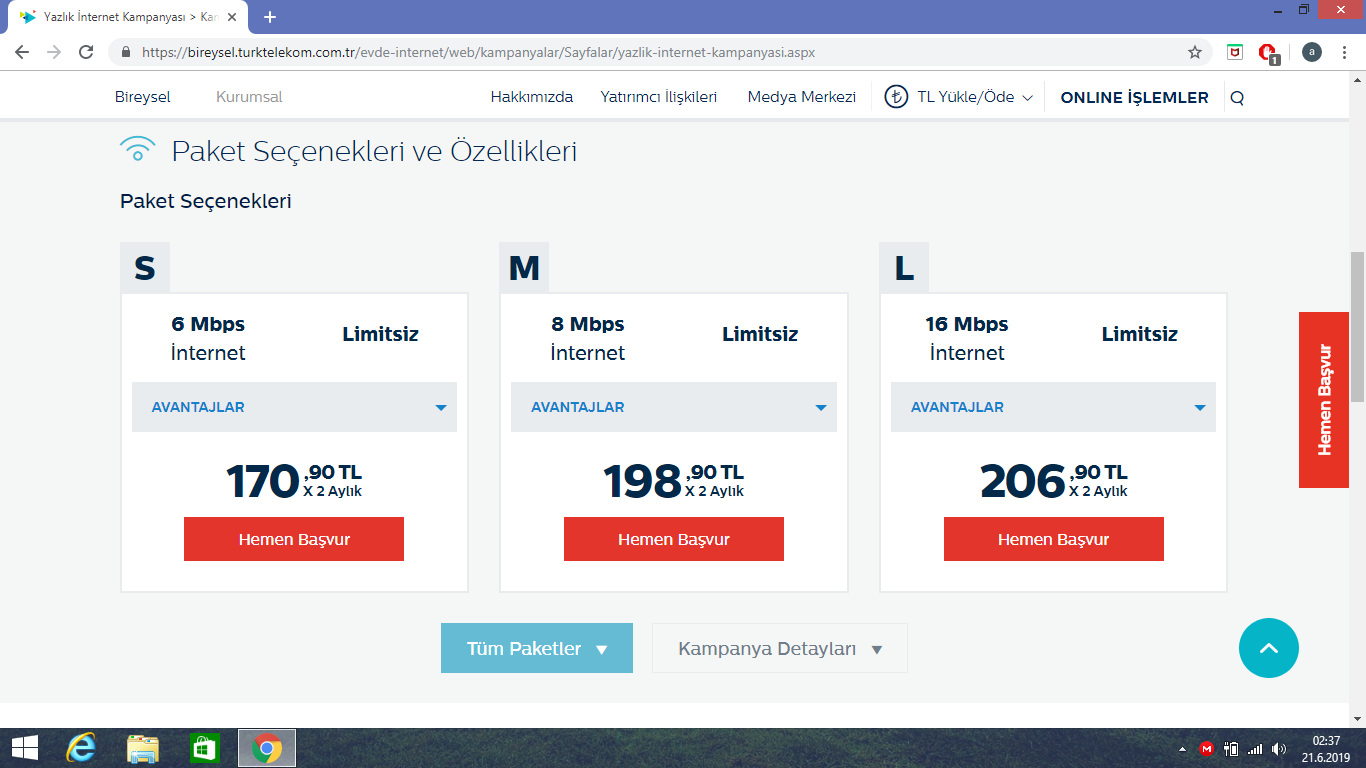
Task: Click the 16 Mbps İnternet label
Action: [967, 338]
